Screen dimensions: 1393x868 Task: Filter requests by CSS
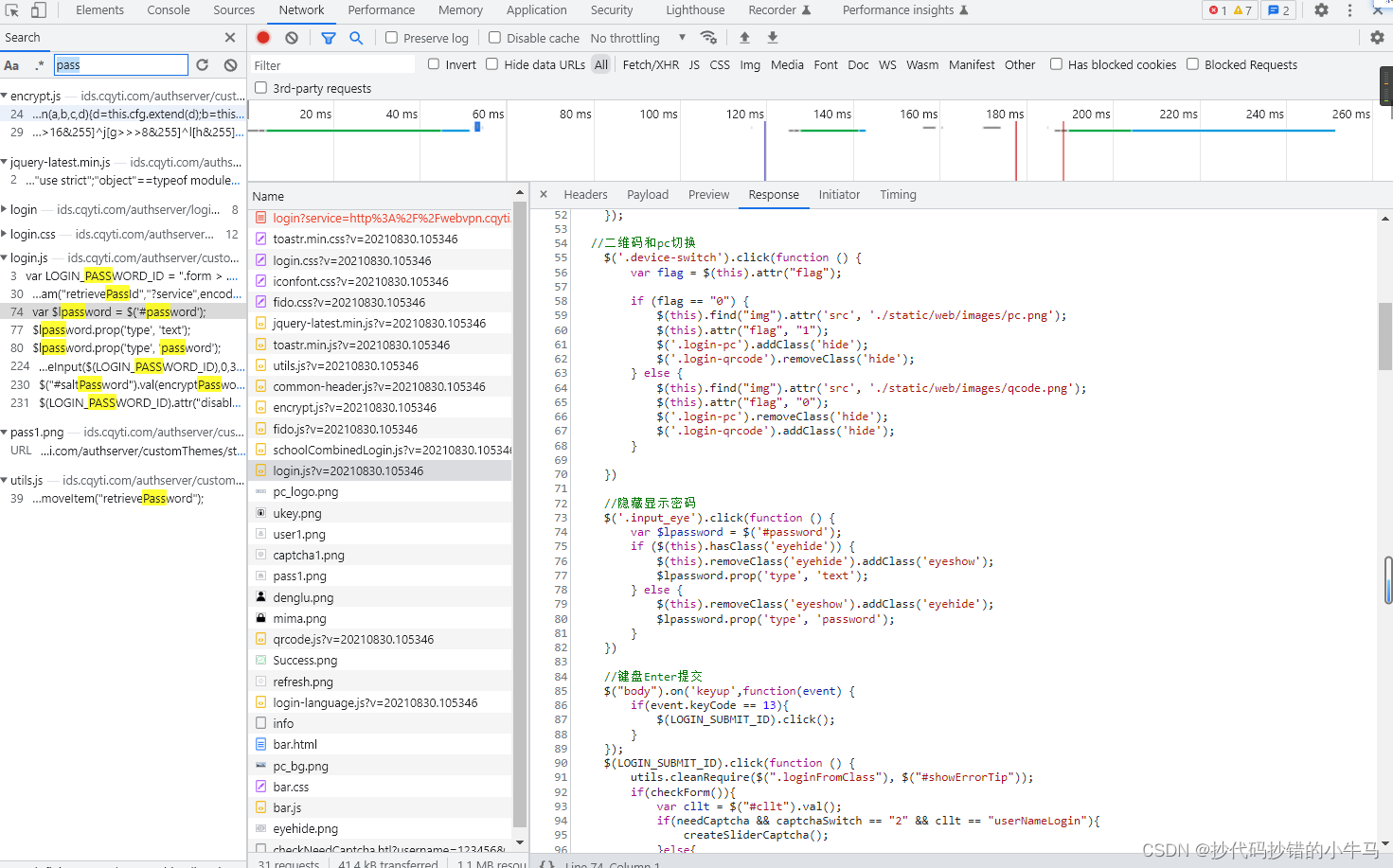720,65
